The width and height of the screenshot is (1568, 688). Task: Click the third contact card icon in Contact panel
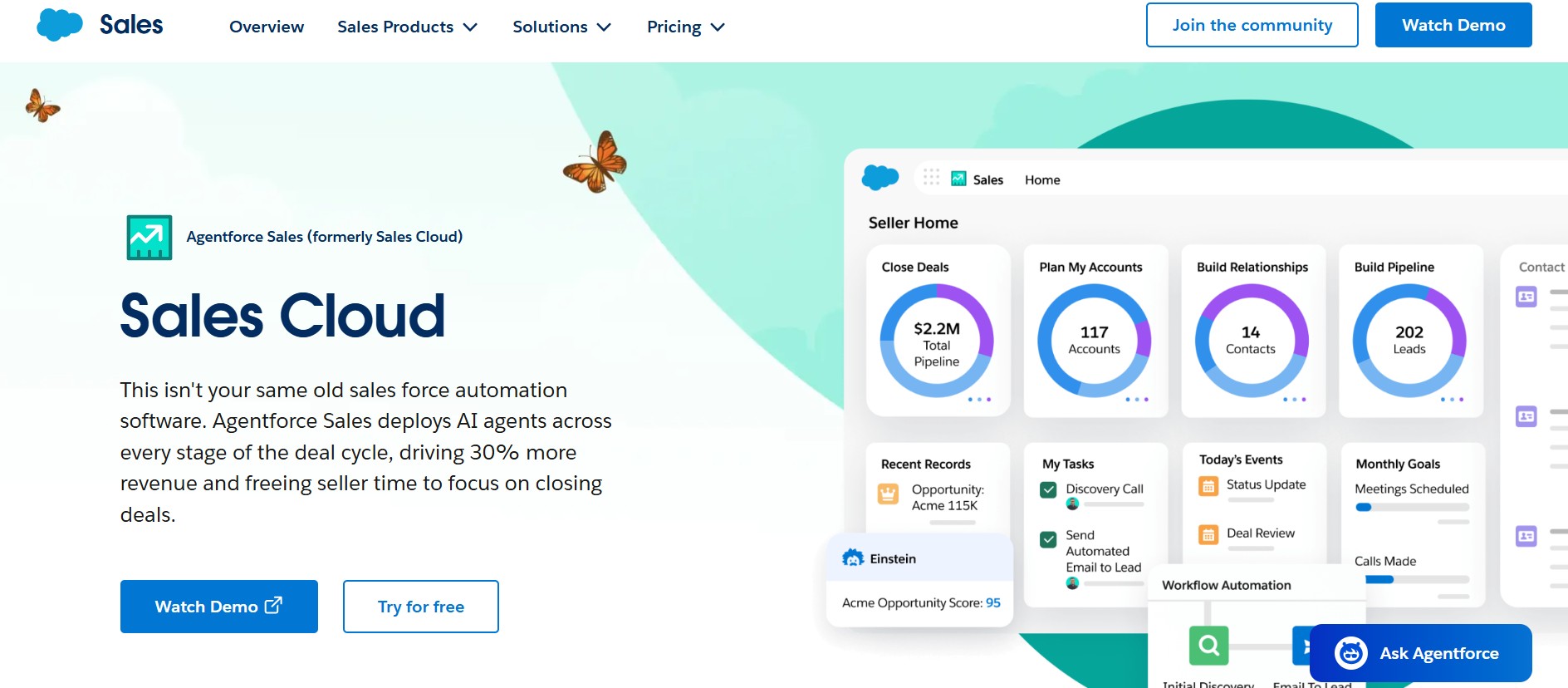pos(1526,536)
